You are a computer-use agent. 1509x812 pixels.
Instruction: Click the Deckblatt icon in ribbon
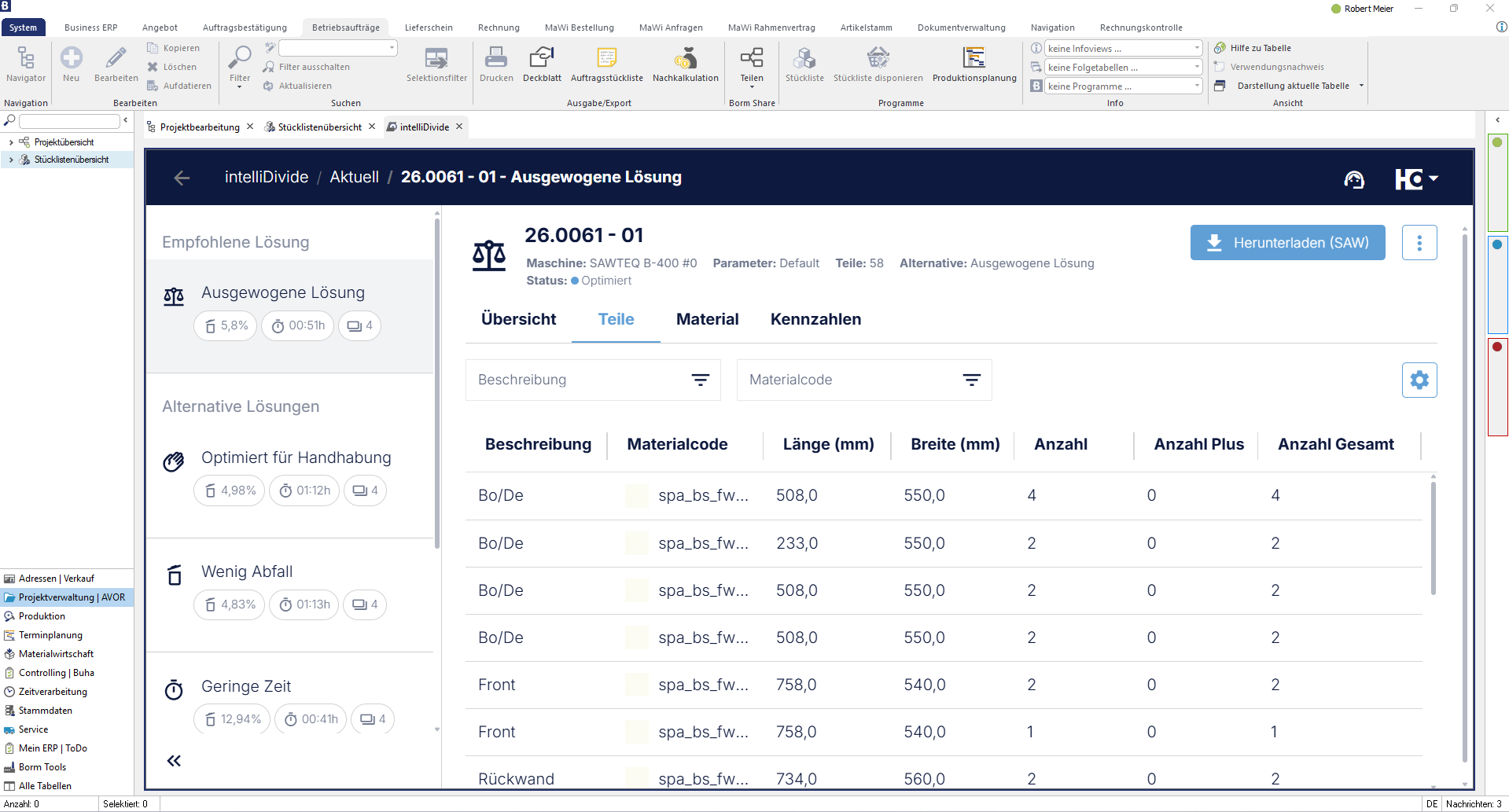pyautogui.click(x=542, y=58)
